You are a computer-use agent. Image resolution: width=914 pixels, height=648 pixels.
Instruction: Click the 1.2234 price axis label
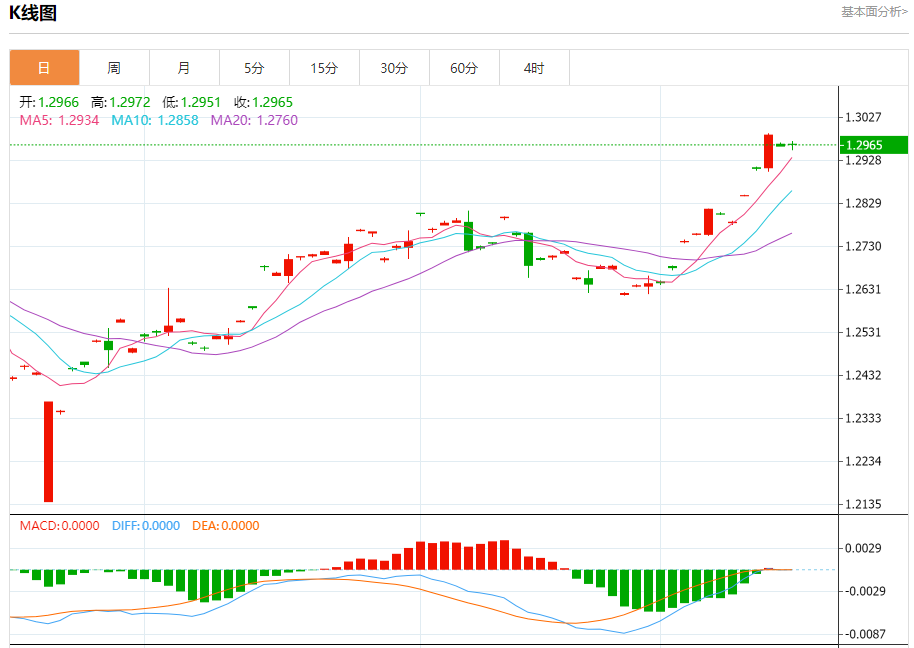click(863, 462)
